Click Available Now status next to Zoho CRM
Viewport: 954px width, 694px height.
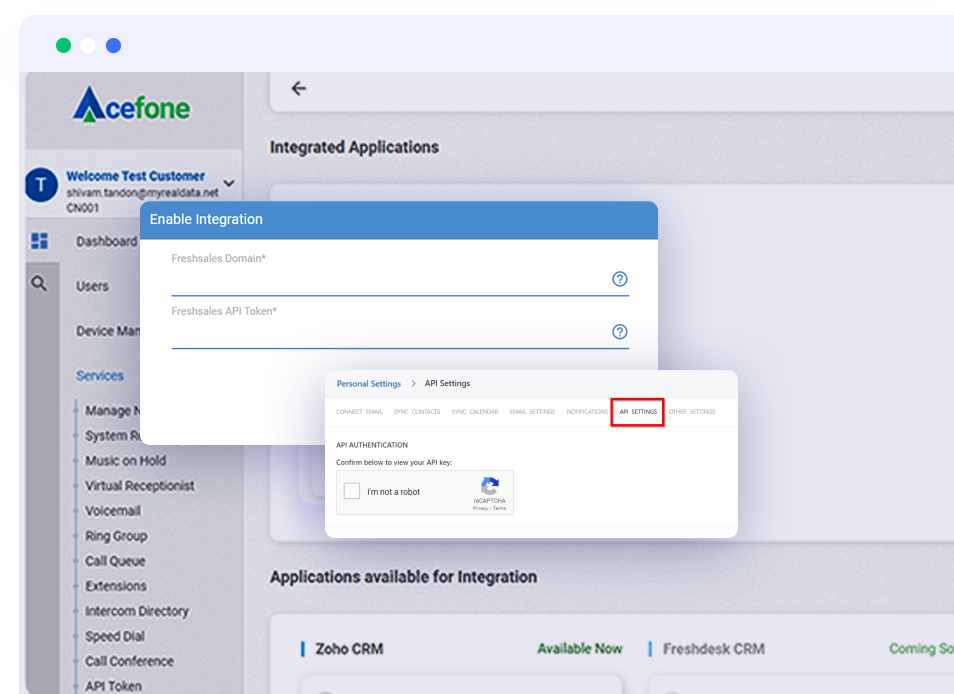tap(579, 649)
